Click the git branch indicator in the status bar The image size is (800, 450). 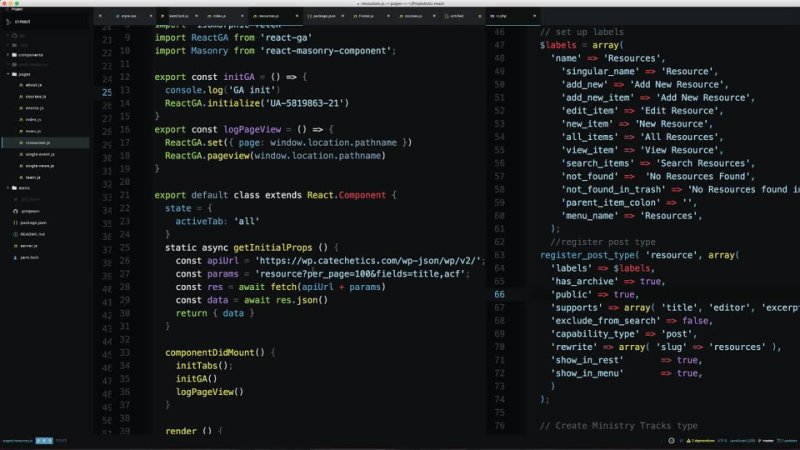point(766,441)
